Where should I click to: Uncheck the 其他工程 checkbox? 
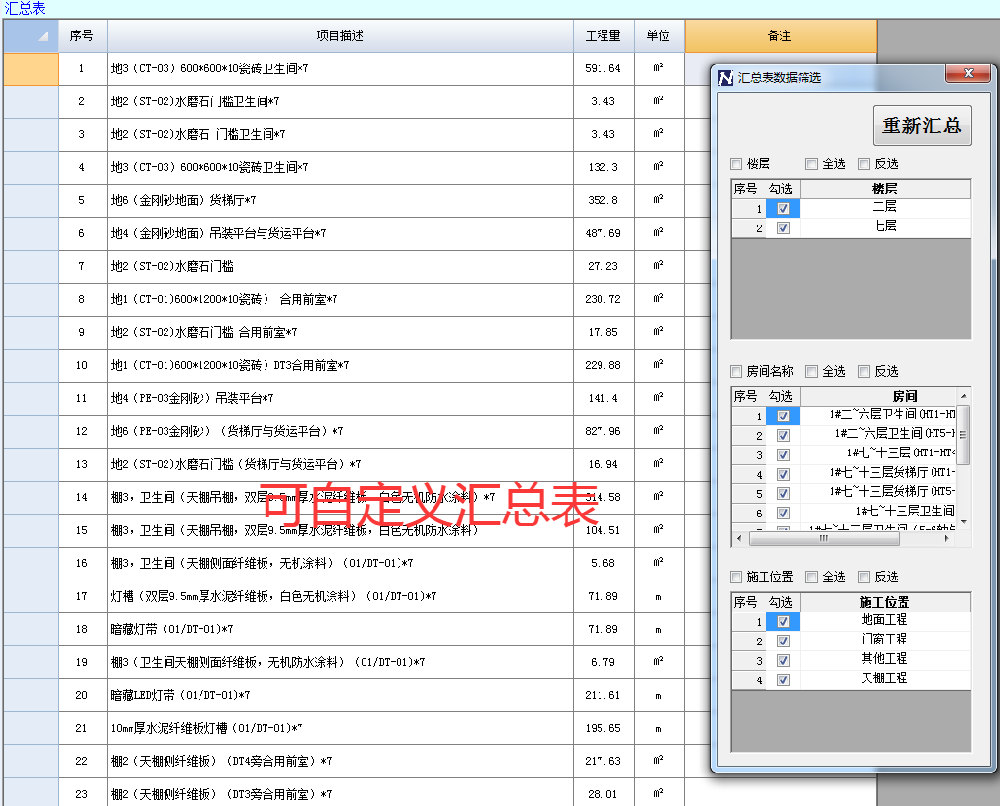(783, 661)
